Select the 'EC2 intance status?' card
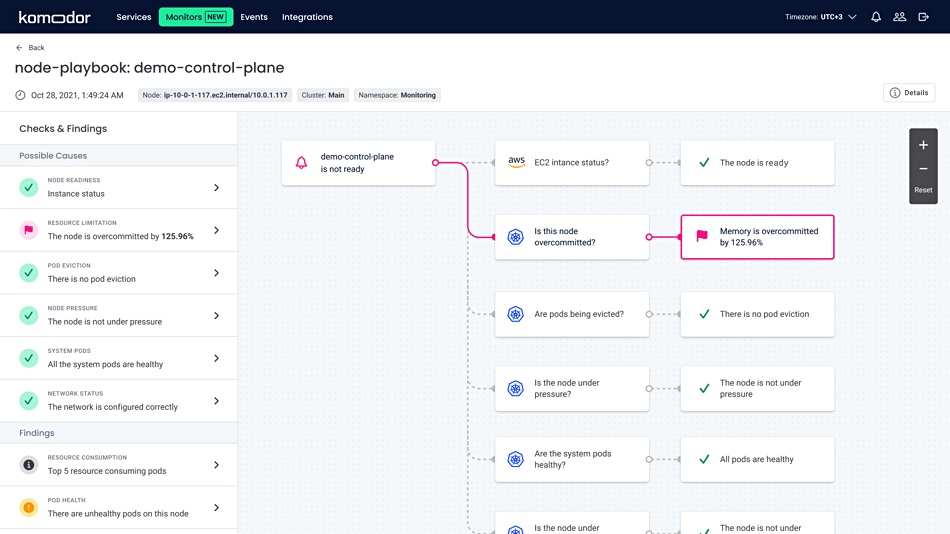950x534 pixels. 572,162
